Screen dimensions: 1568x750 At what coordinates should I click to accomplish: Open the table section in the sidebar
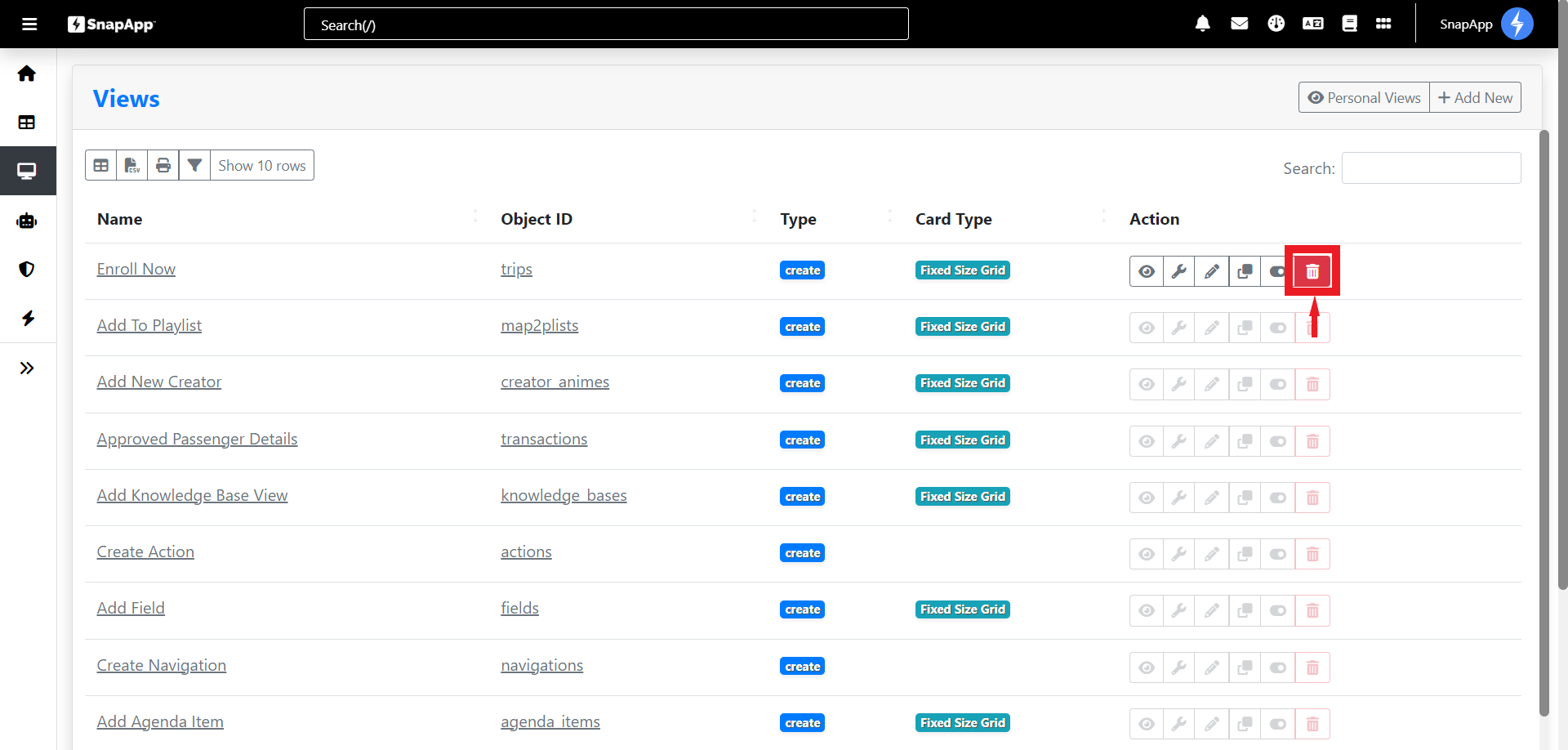(x=27, y=123)
